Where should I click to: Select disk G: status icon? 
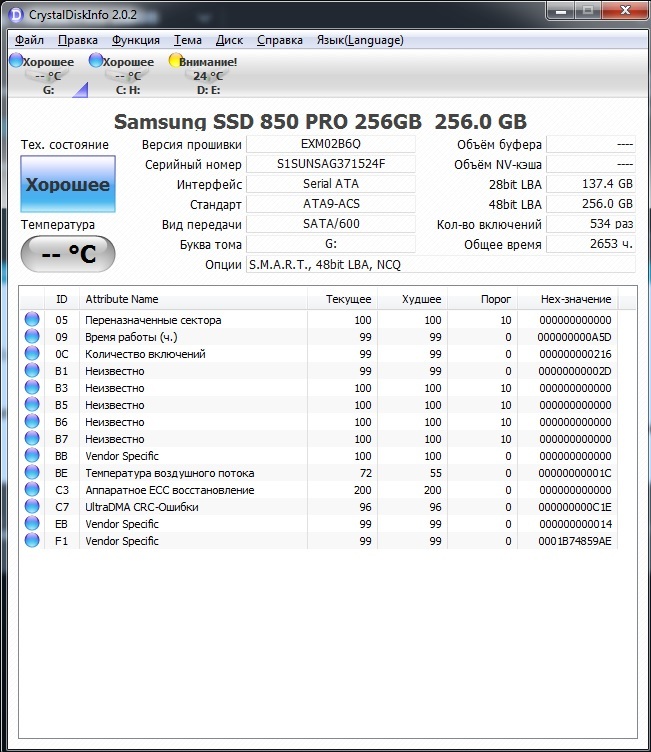point(16,60)
